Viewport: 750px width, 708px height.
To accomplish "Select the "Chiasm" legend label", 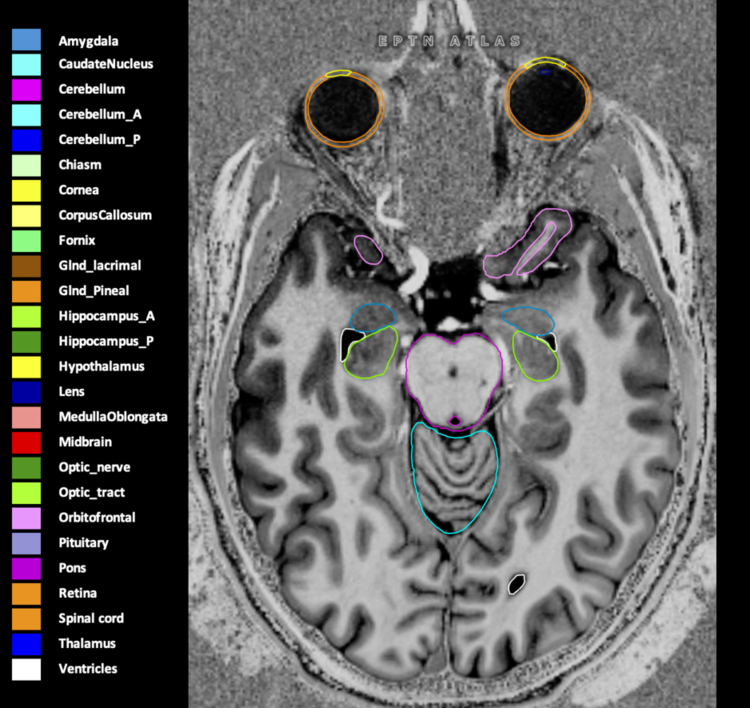I will coord(80,165).
